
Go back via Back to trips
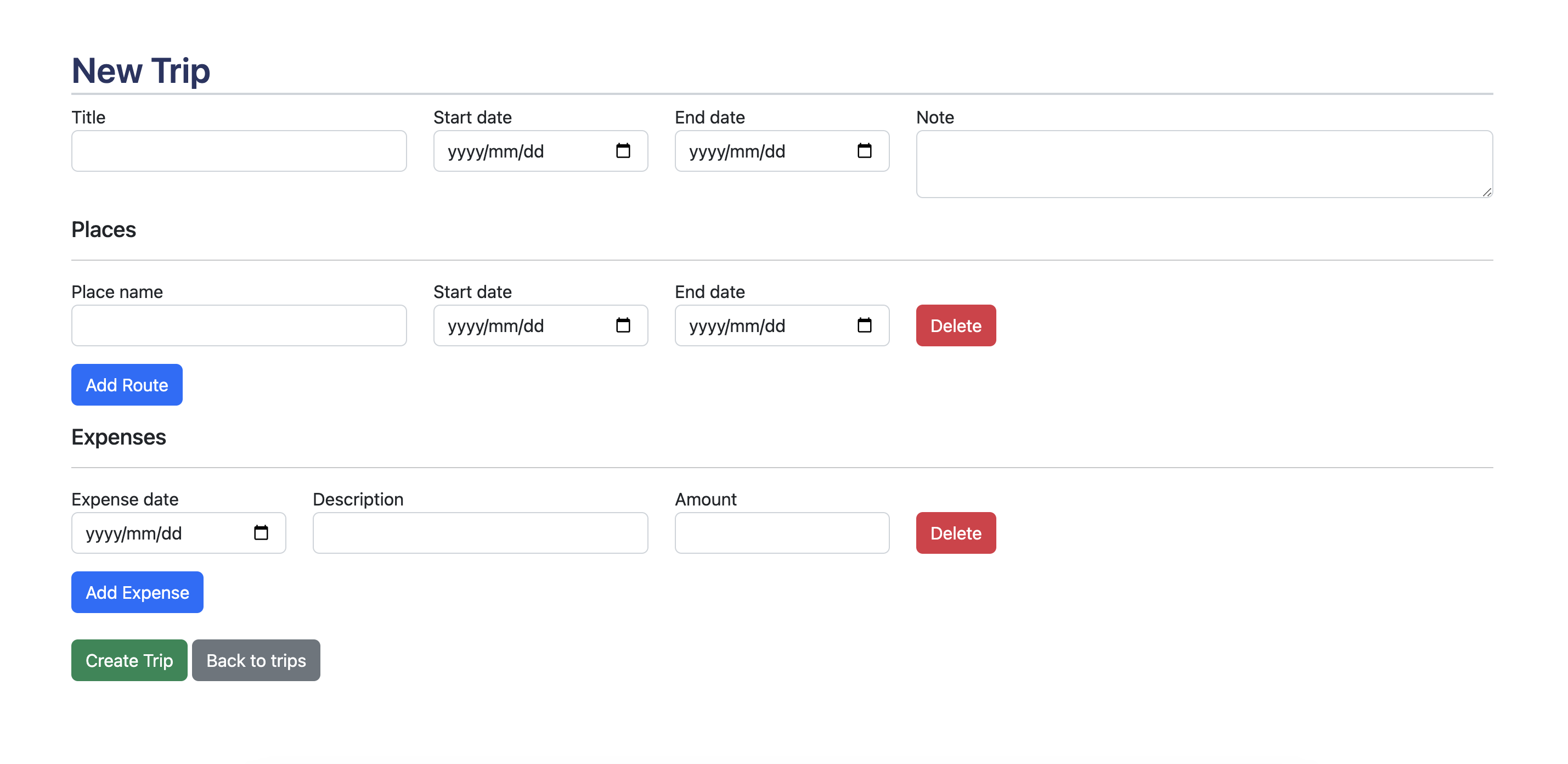tap(256, 660)
